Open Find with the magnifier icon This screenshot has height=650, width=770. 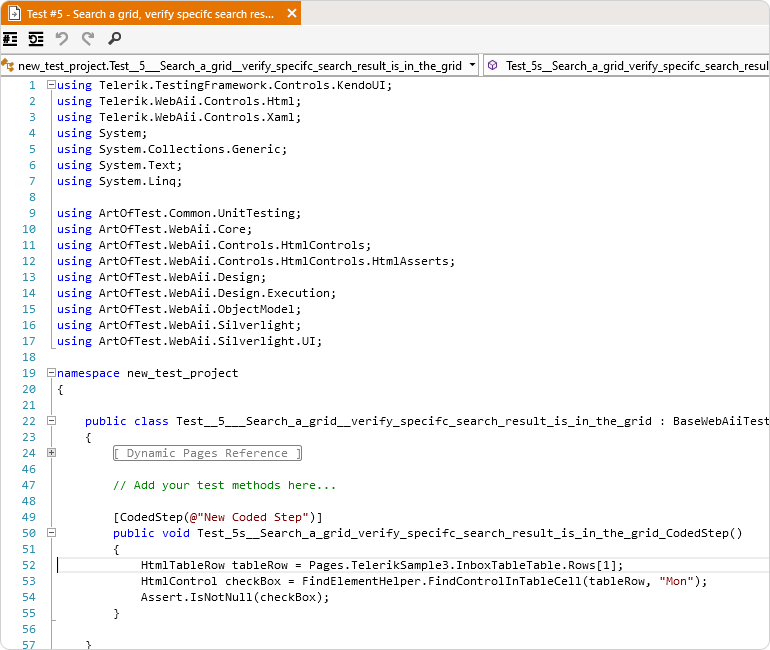point(115,39)
